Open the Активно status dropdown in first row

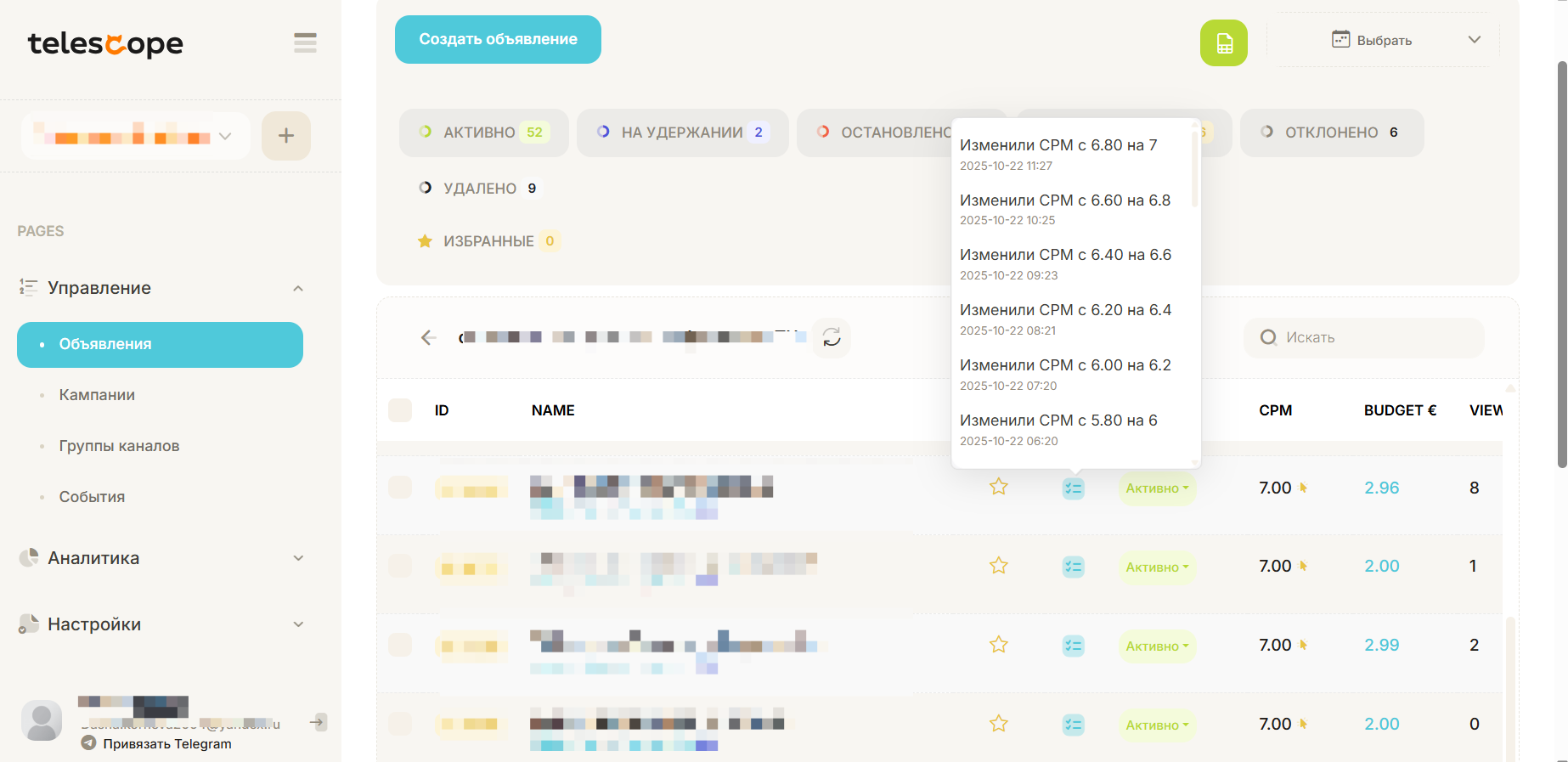point(1156,488)
